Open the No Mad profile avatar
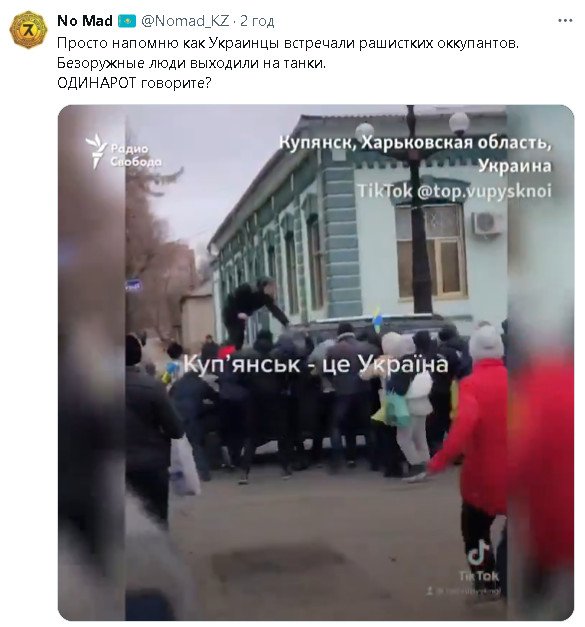Viewport: 585px width, 627px height. pos(28,29)
